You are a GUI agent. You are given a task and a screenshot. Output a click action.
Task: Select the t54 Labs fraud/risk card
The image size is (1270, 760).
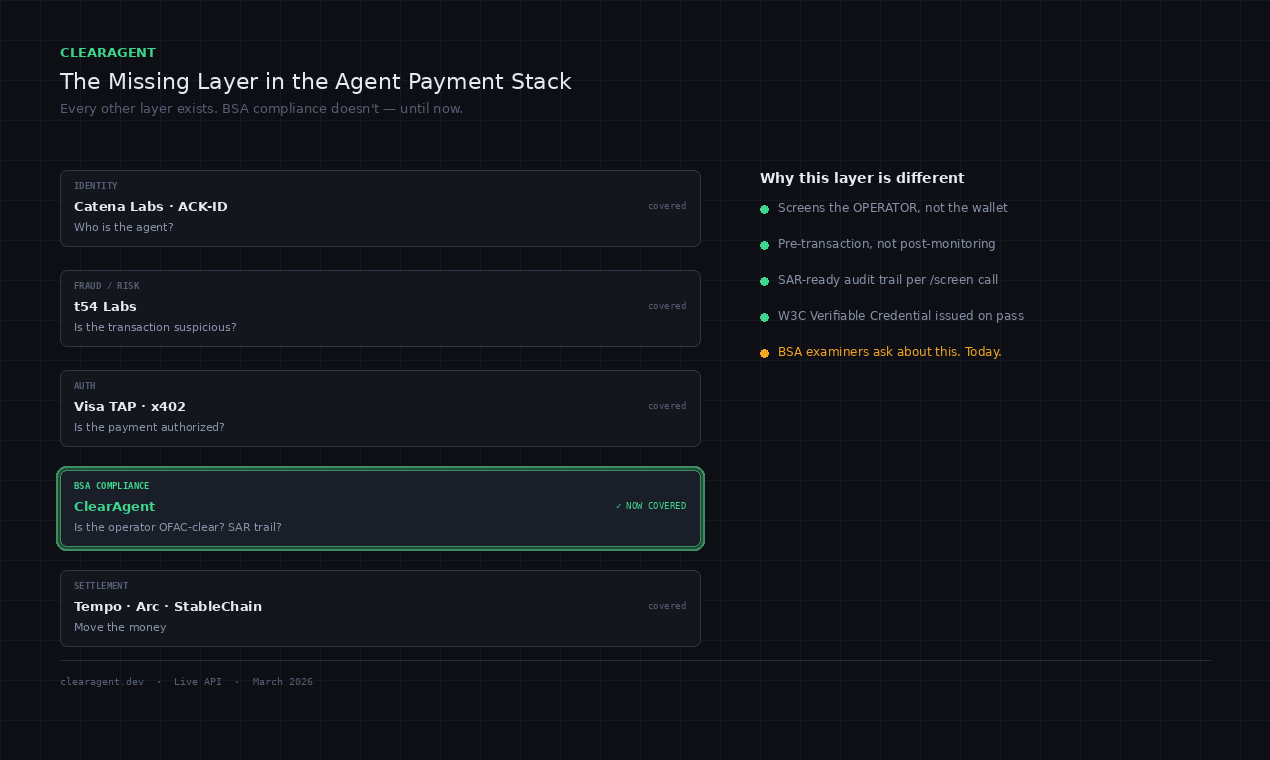[x=380, y=308]
